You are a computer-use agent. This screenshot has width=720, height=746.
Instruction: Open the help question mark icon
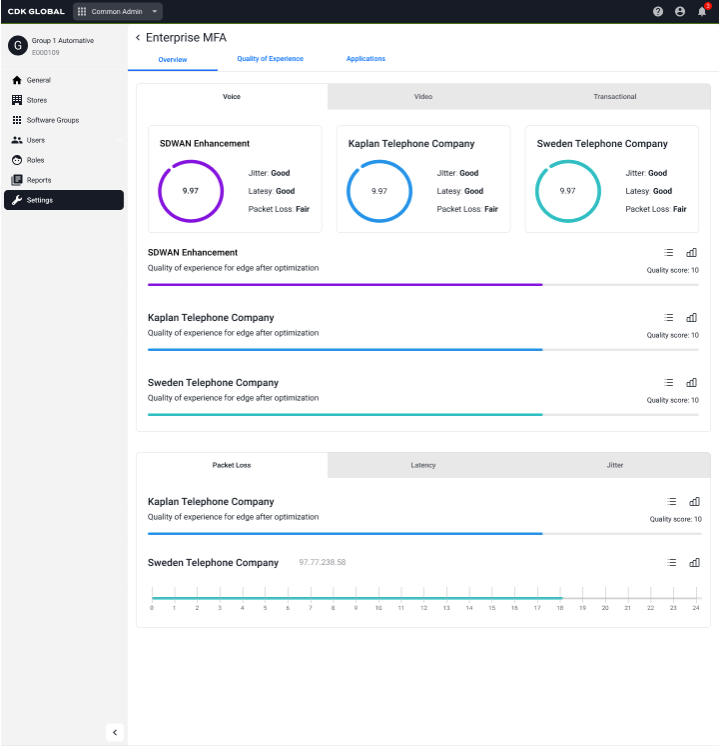point(658,11)
